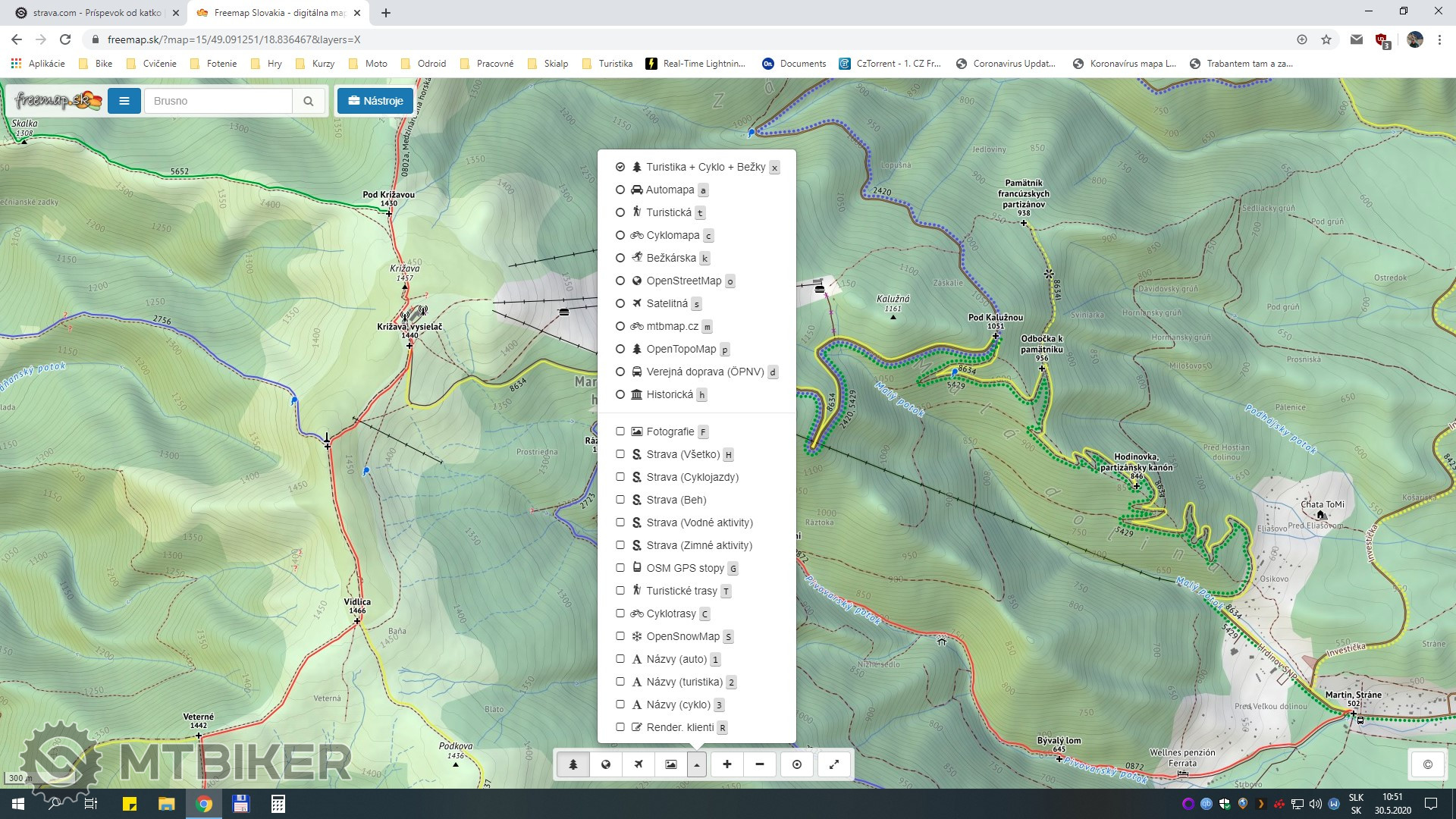Toggle the Turistické trasy overlay

pyautogui.click(x=620, y=591)
